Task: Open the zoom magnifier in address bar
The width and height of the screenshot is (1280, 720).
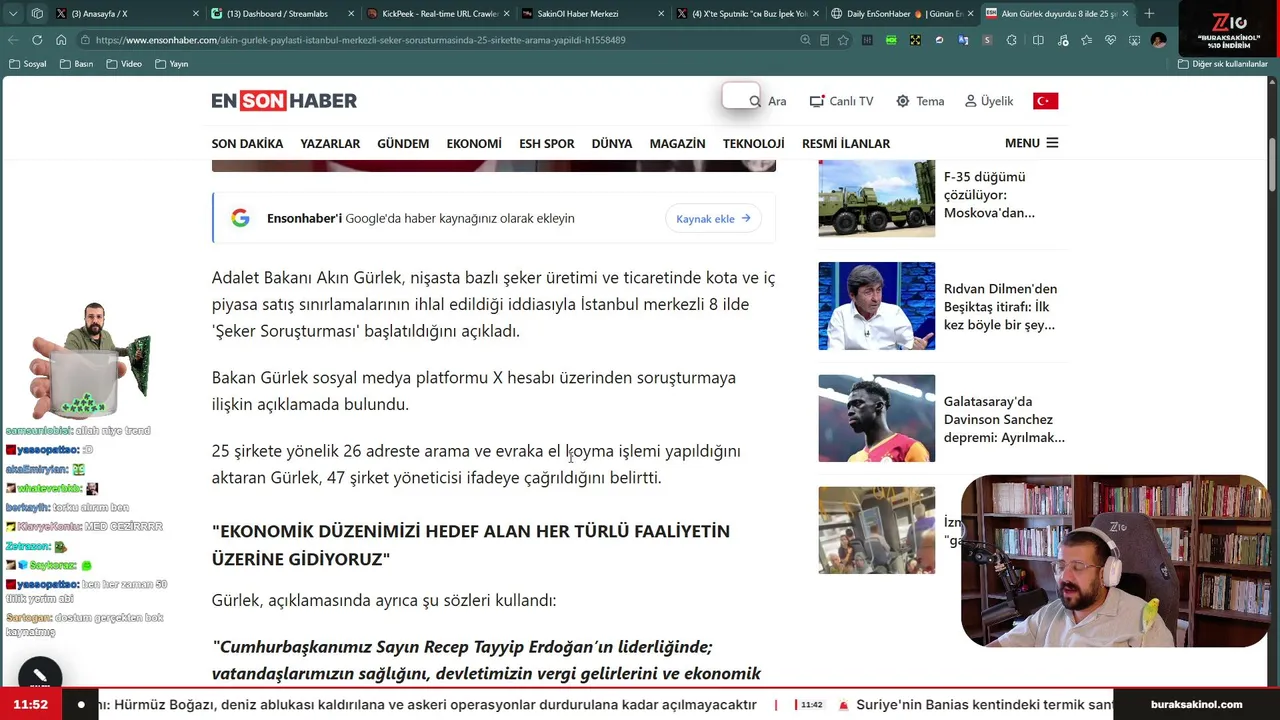Action: click(x=805, y=40)
